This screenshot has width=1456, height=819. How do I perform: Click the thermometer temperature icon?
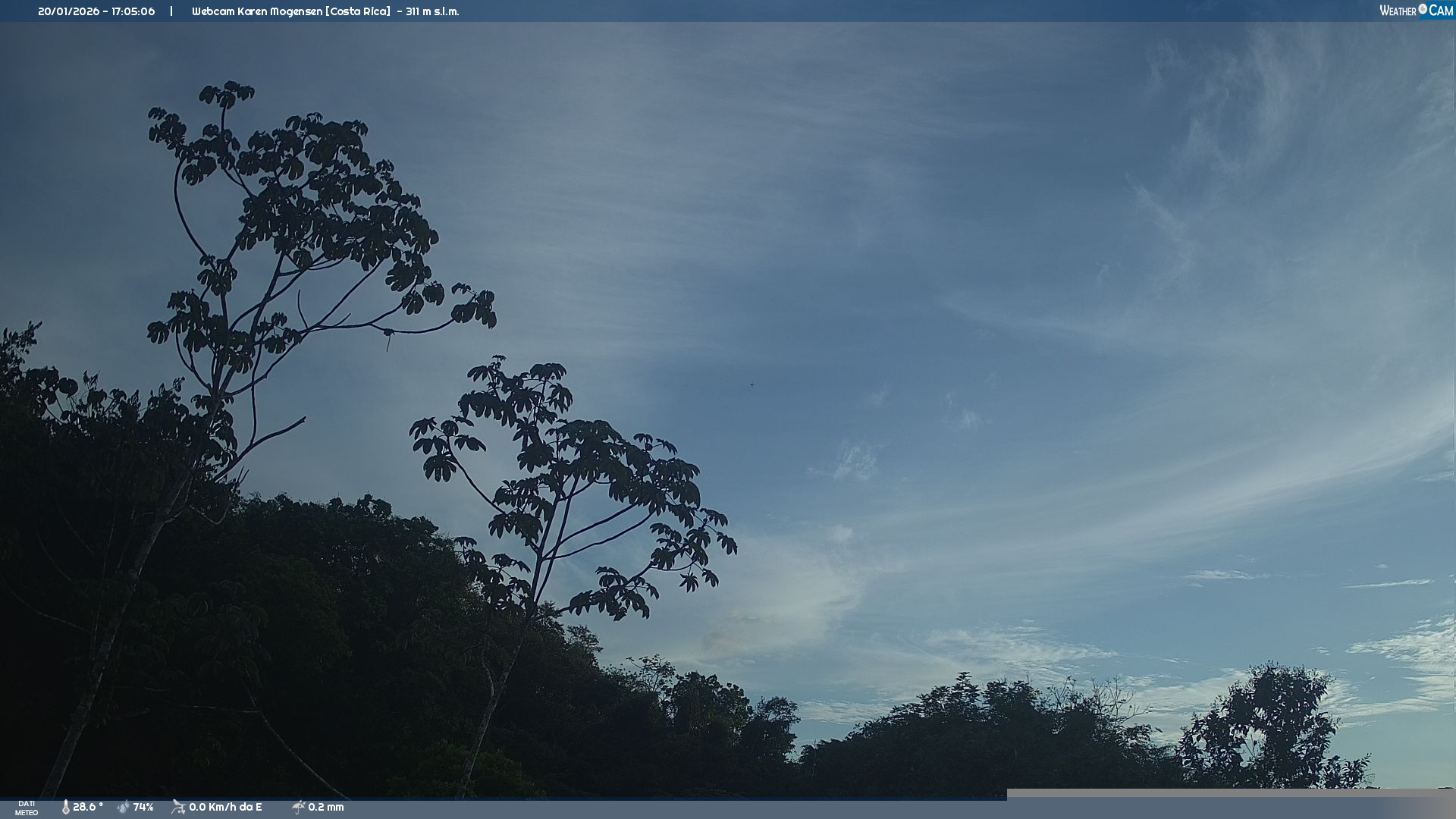coord(66,808)
